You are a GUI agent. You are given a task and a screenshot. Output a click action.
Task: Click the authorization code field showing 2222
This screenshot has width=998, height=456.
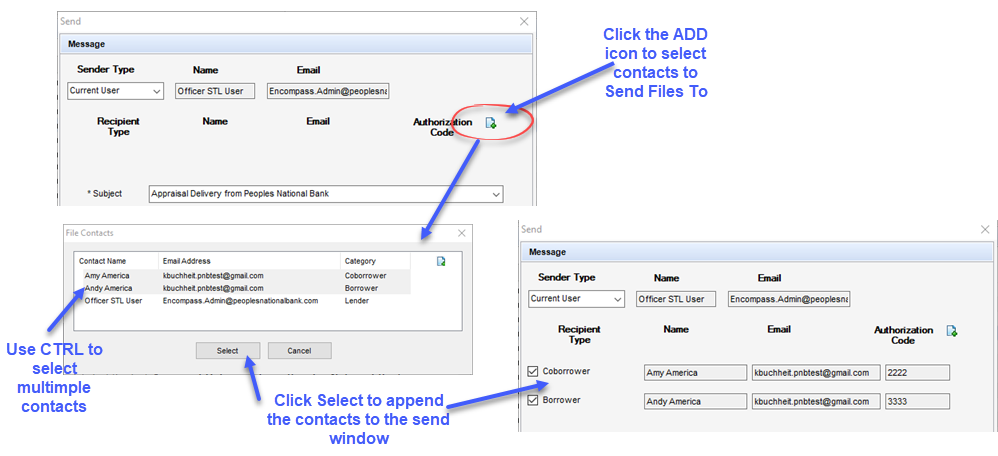click(x=916, y=373)
